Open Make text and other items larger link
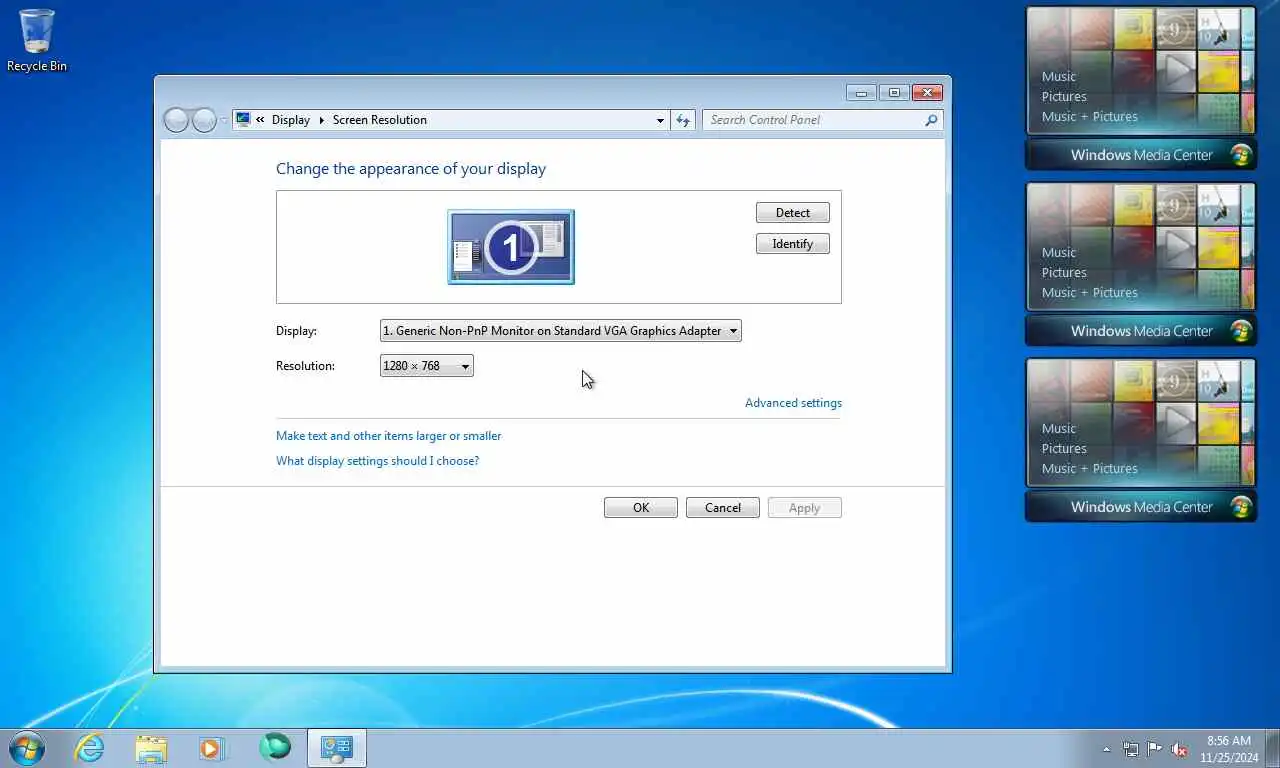This screenshot has height=768, width=1280. pos(389,436)
